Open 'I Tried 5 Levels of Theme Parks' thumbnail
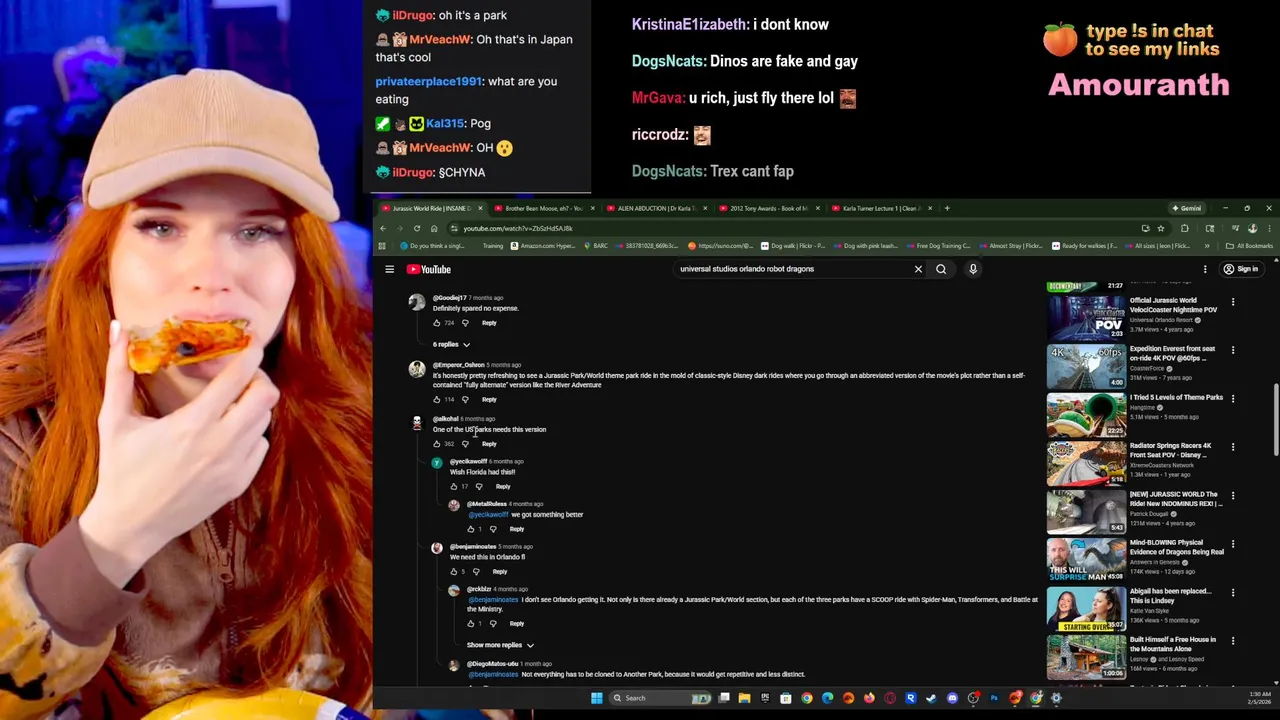The image size is (1280, 720). (x=1086, y=414)
